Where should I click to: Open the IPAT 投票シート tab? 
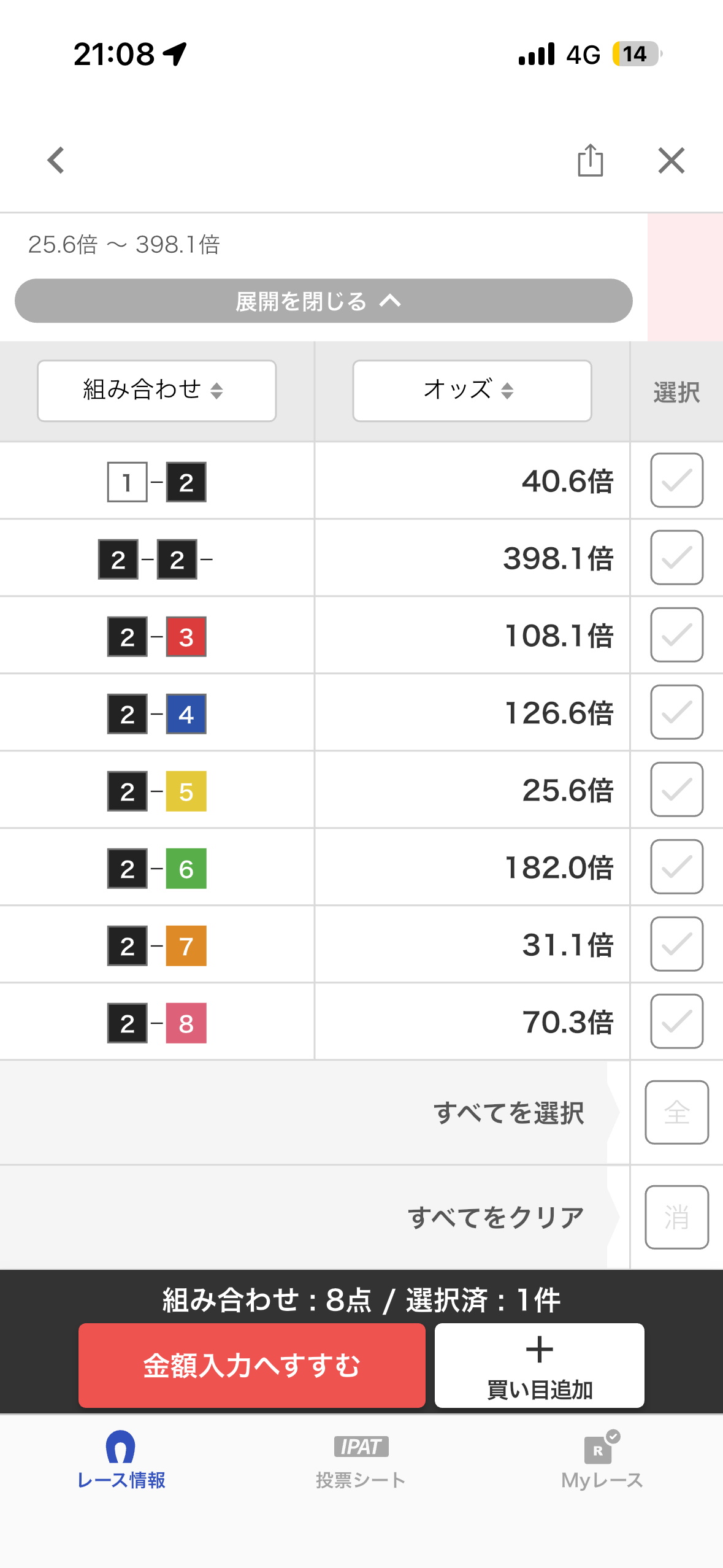[361, 1462]
